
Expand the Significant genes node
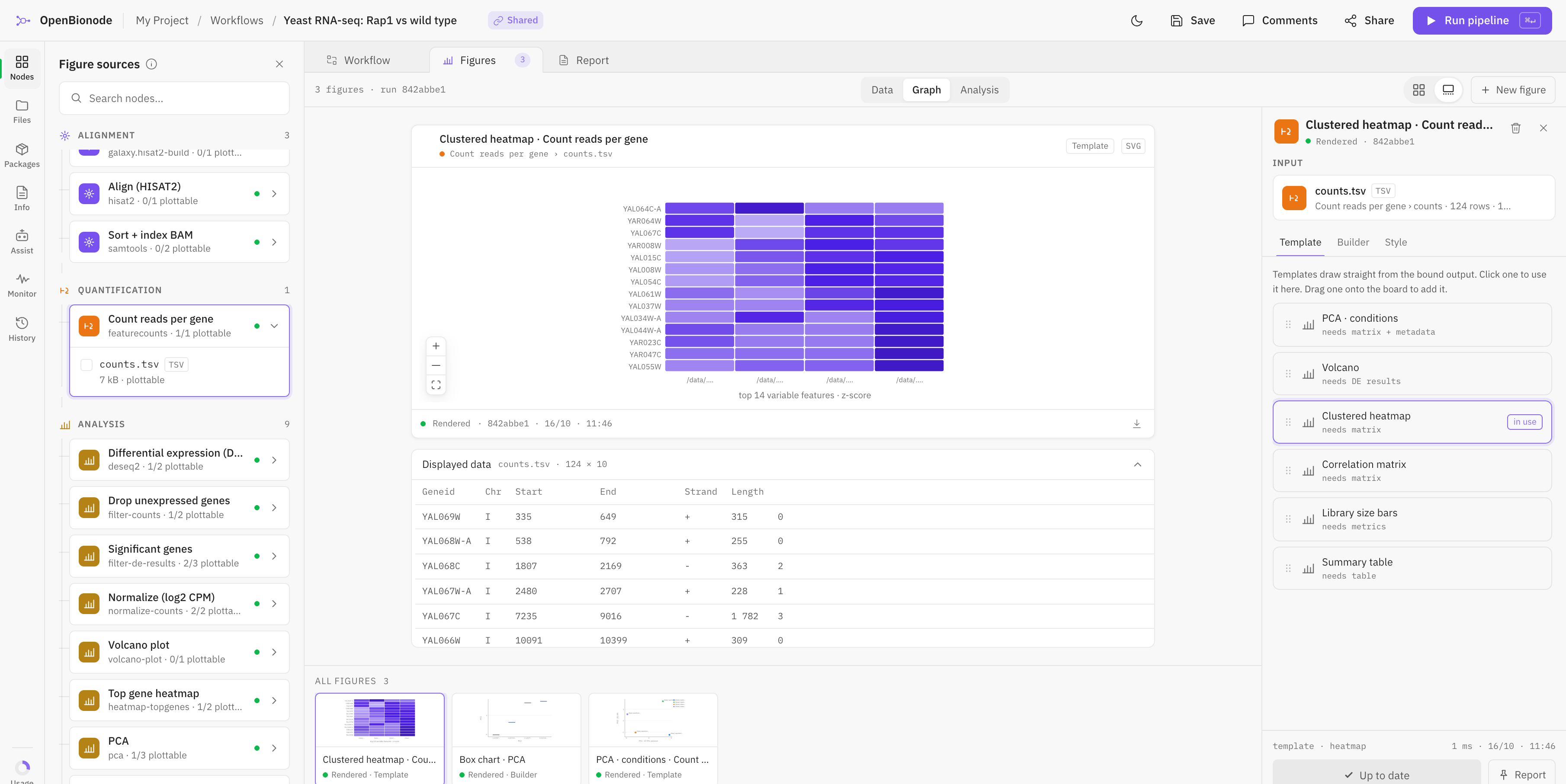coord(274,556)
